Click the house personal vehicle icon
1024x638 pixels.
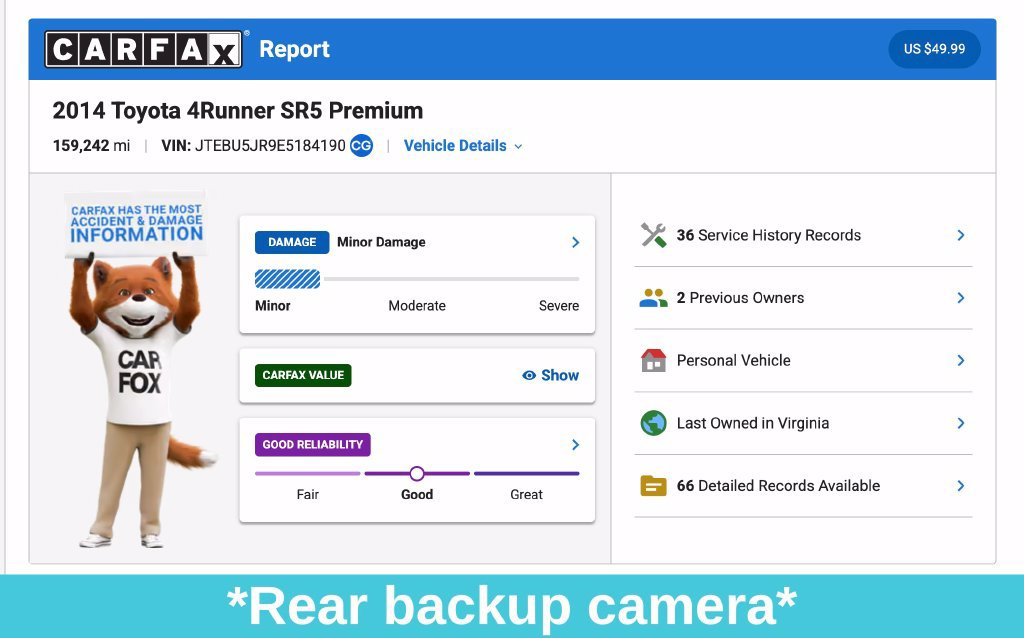pyautogui.click(x=653, y=360)
